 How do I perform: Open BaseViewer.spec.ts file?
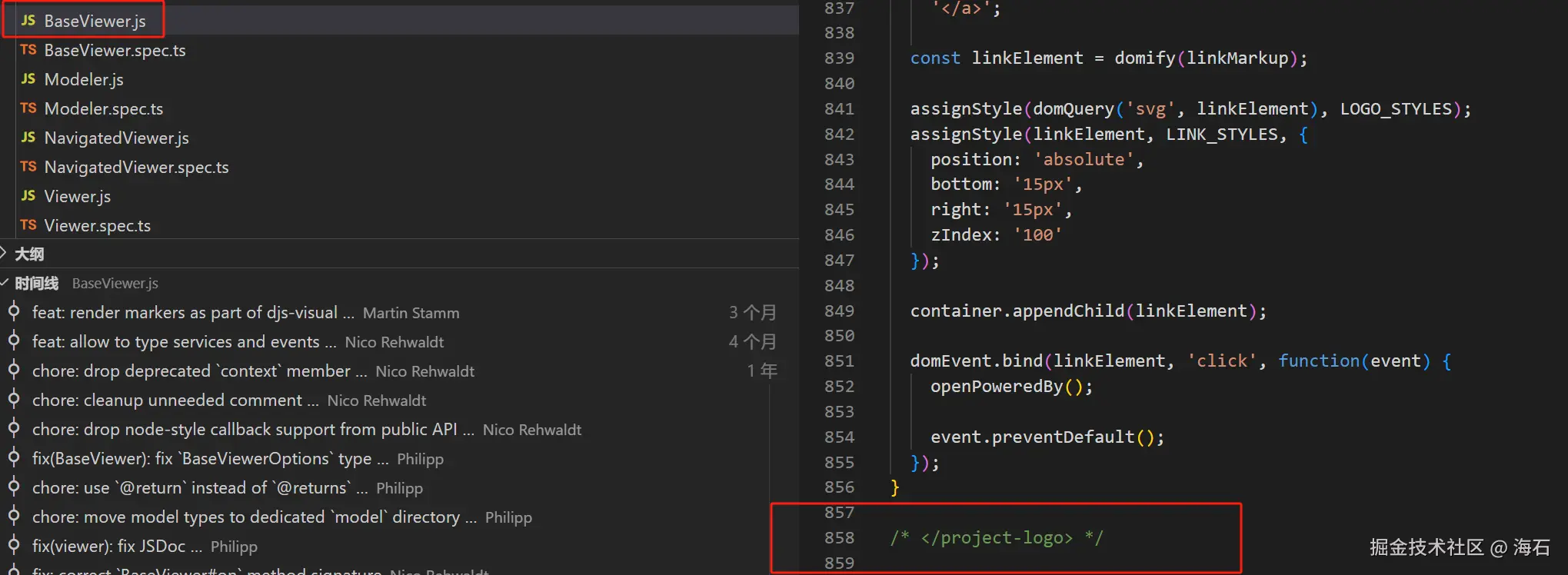coord(115,50)
